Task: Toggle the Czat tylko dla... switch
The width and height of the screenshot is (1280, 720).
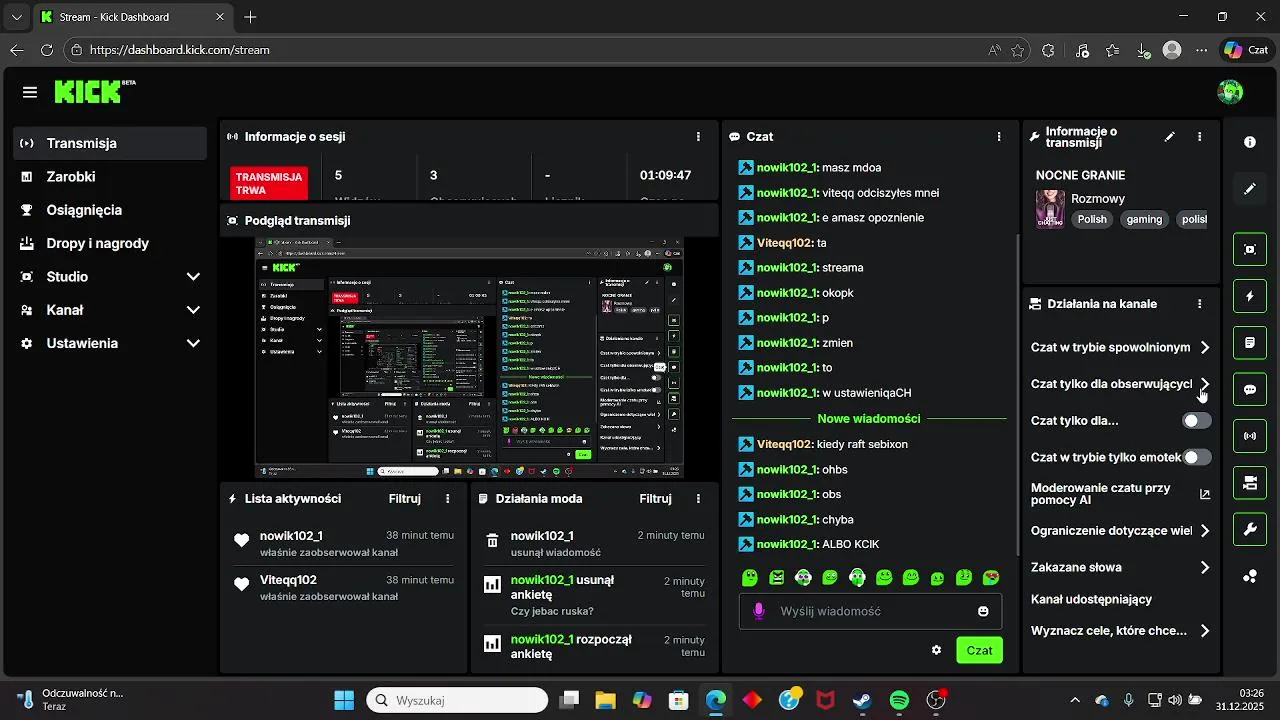Action: pos(1196,421)
